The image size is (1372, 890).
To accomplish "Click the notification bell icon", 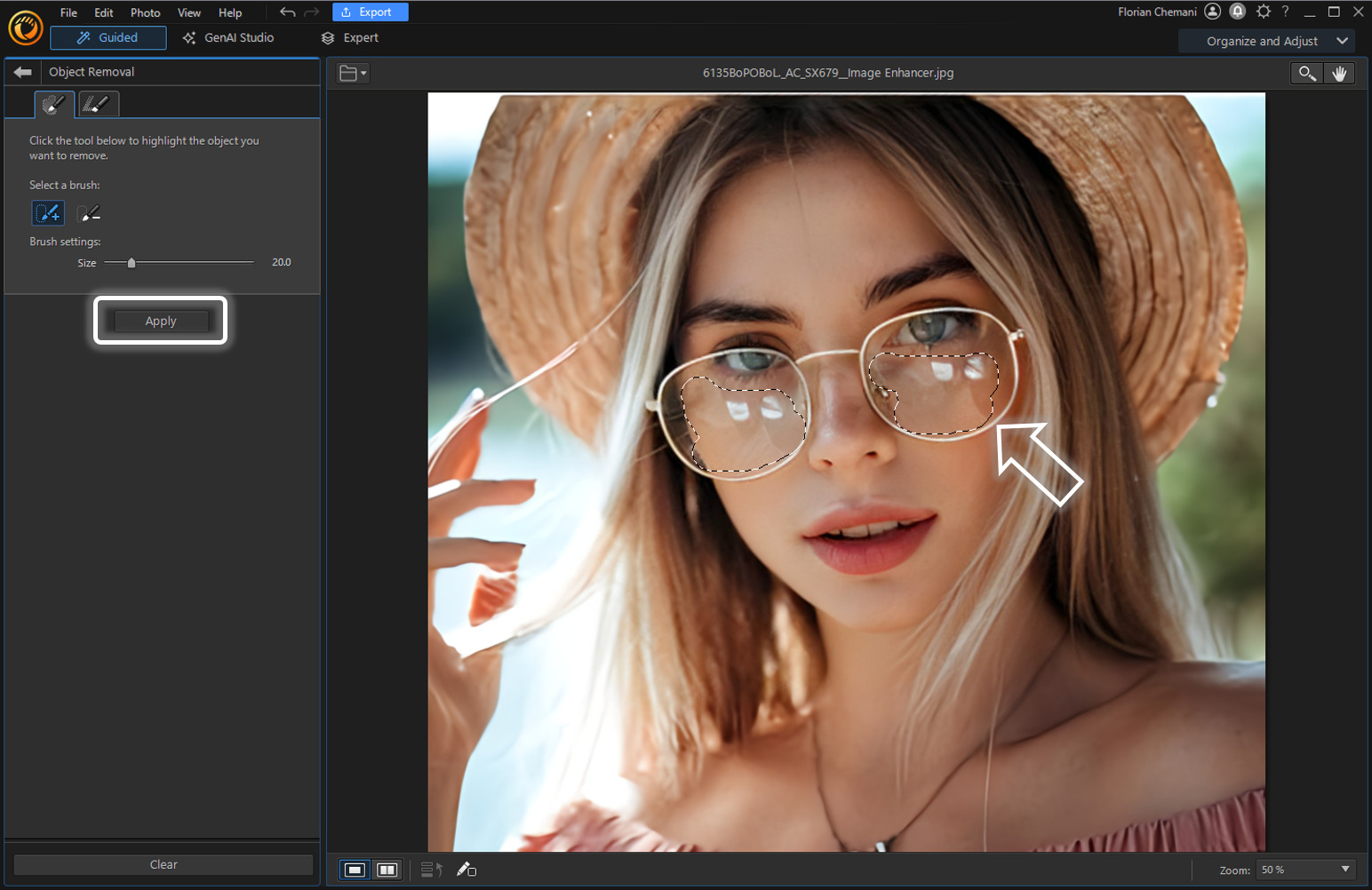I will pyautogui.click(x=1237, y=12).
